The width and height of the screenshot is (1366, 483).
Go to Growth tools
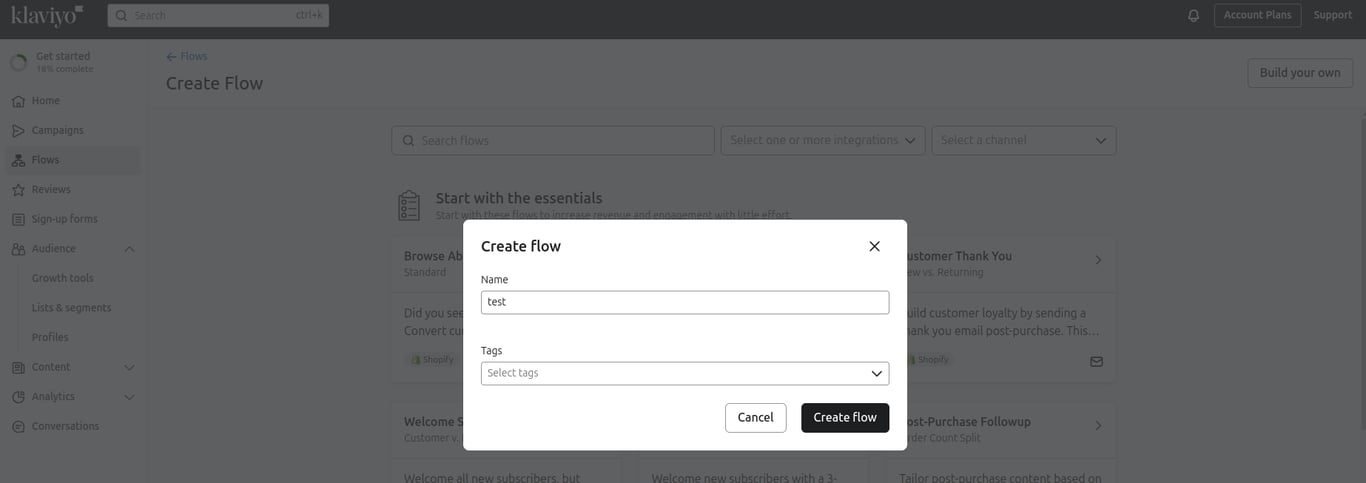pos(62,278)
